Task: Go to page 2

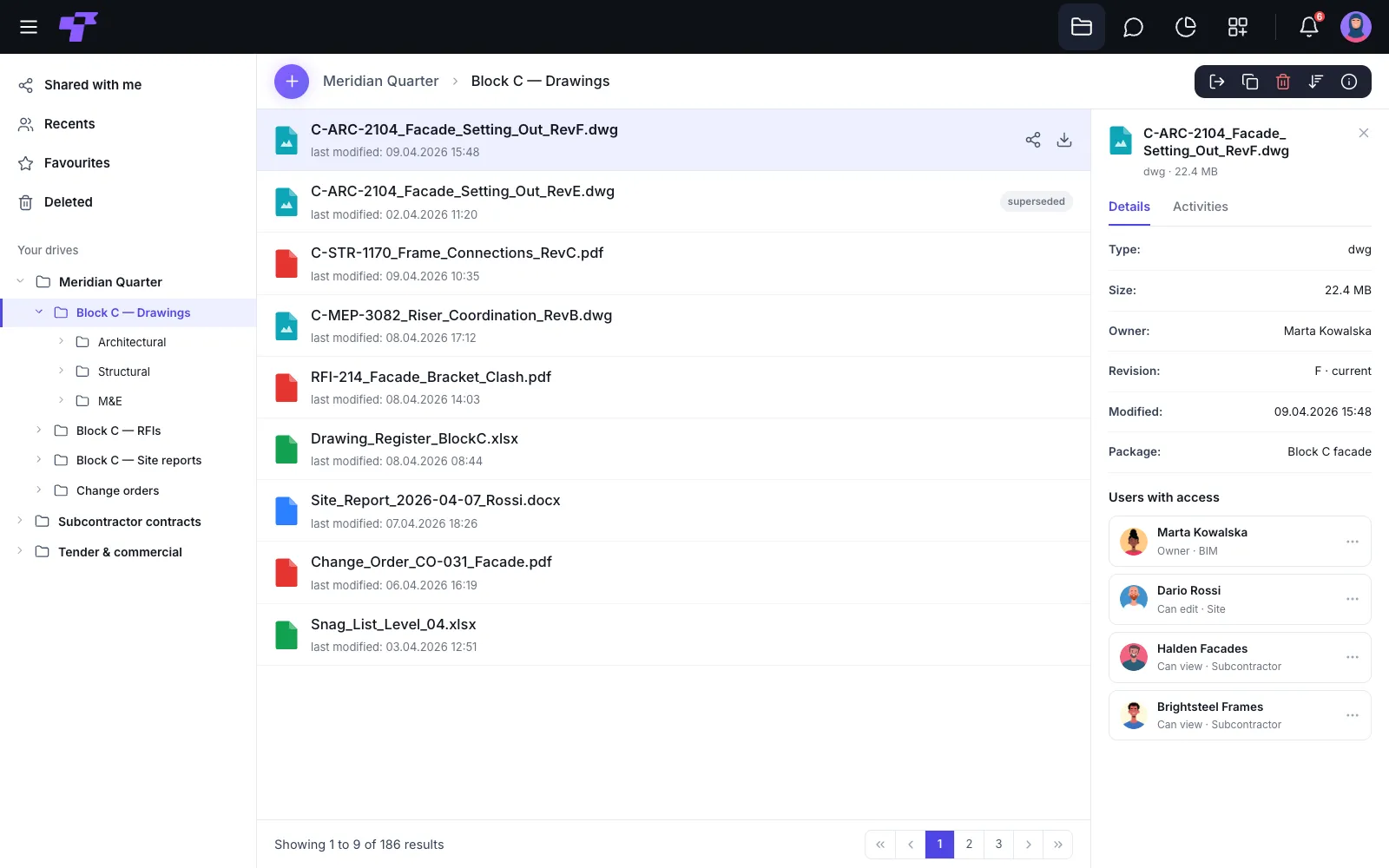Action: pos(969,845)
